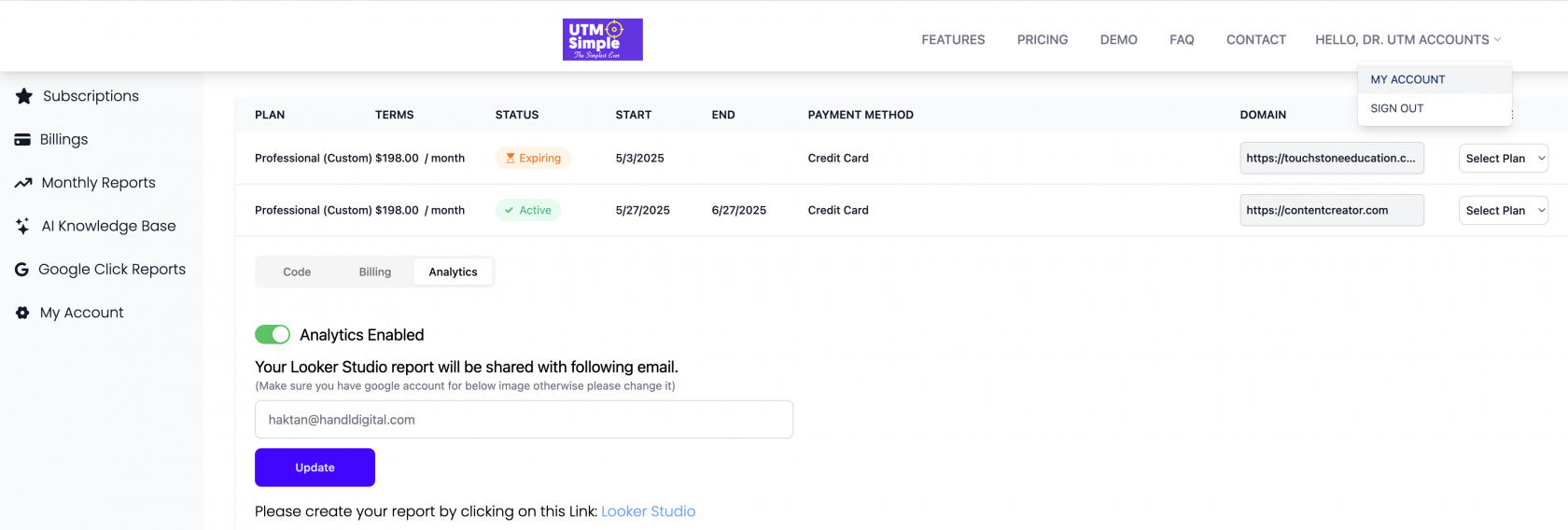1568x530 pixels.
Task: Open Select Plan dropdown for contentcreator.com
Action: 1503,210
